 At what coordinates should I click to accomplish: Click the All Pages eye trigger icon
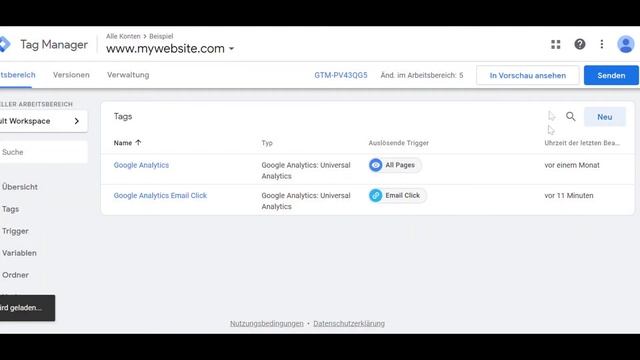tap(376, 165)
